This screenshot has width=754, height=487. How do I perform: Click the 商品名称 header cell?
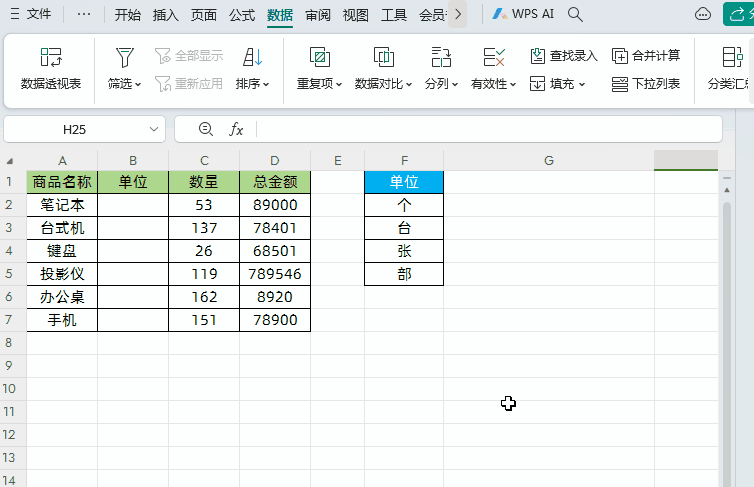(62, 182)
